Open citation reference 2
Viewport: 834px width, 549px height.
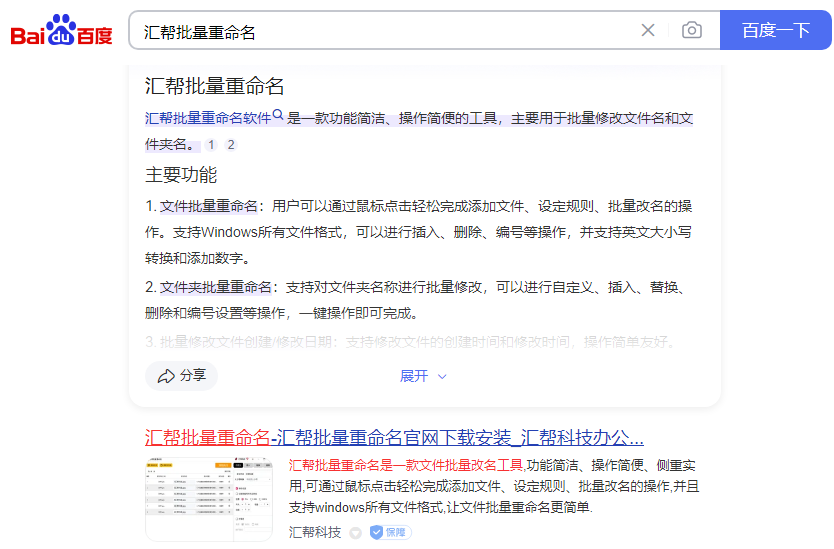[230, 145]
